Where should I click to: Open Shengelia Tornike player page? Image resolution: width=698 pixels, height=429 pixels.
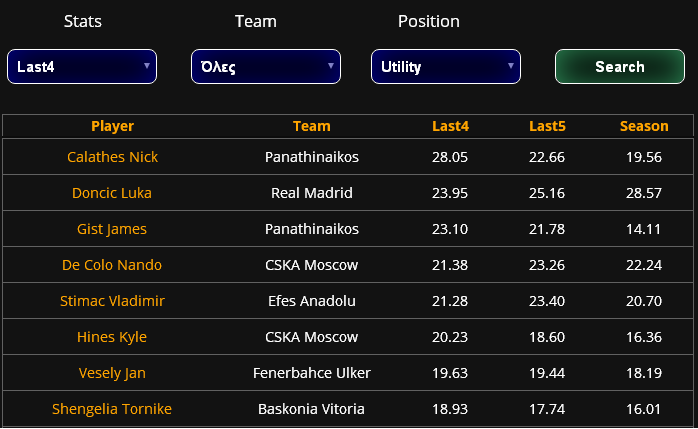click(x=112, y=409)
